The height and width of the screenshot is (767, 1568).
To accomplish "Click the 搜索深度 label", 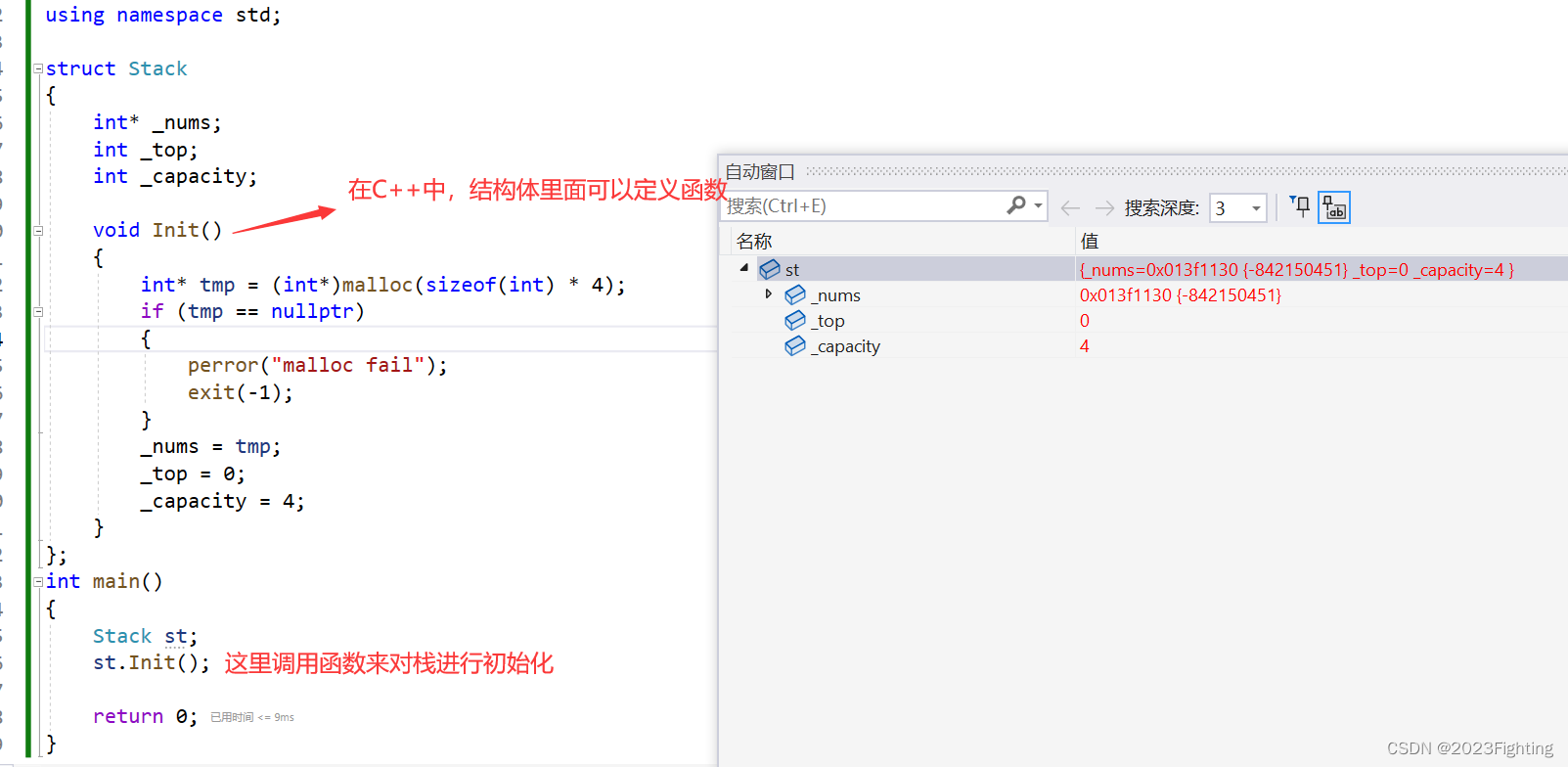I will 1161,207.
